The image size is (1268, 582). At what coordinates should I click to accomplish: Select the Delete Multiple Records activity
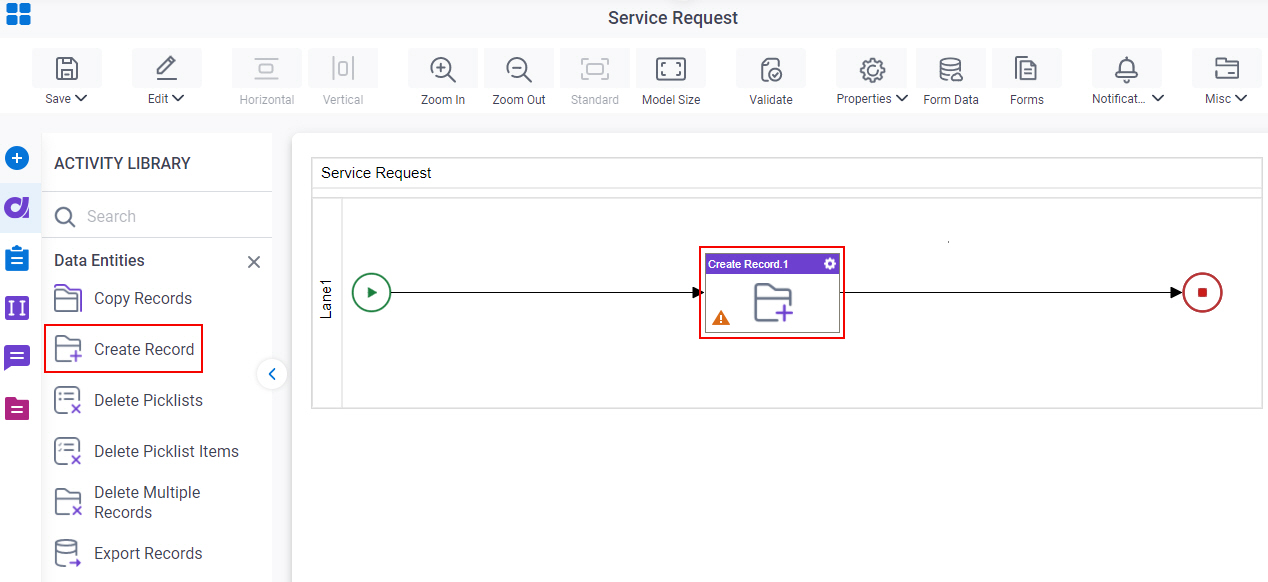127,502
